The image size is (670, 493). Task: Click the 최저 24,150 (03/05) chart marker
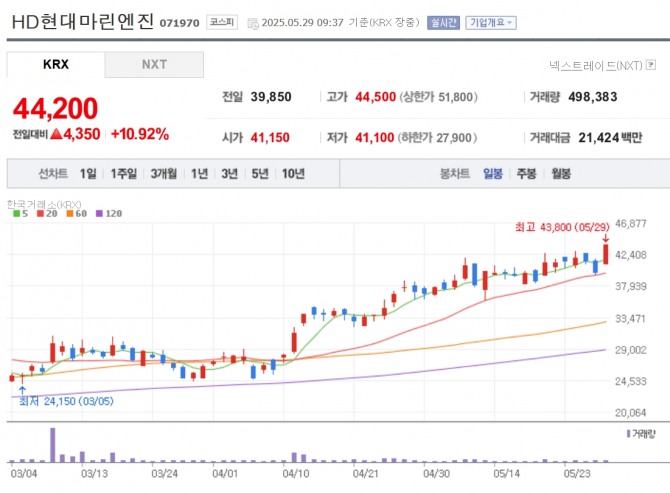66,401
